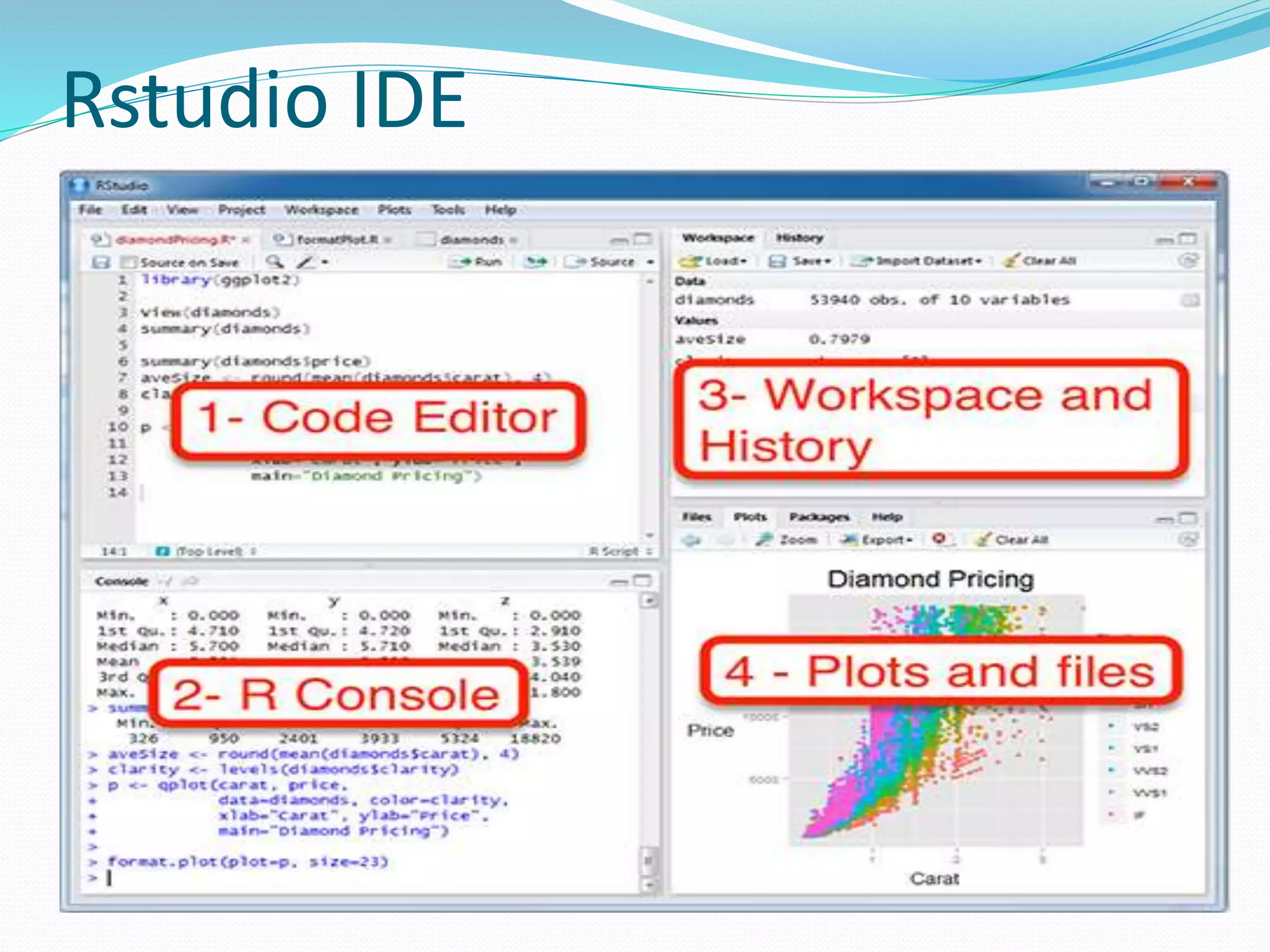Minimize the Plots pane

click(x=1164, y=519)
